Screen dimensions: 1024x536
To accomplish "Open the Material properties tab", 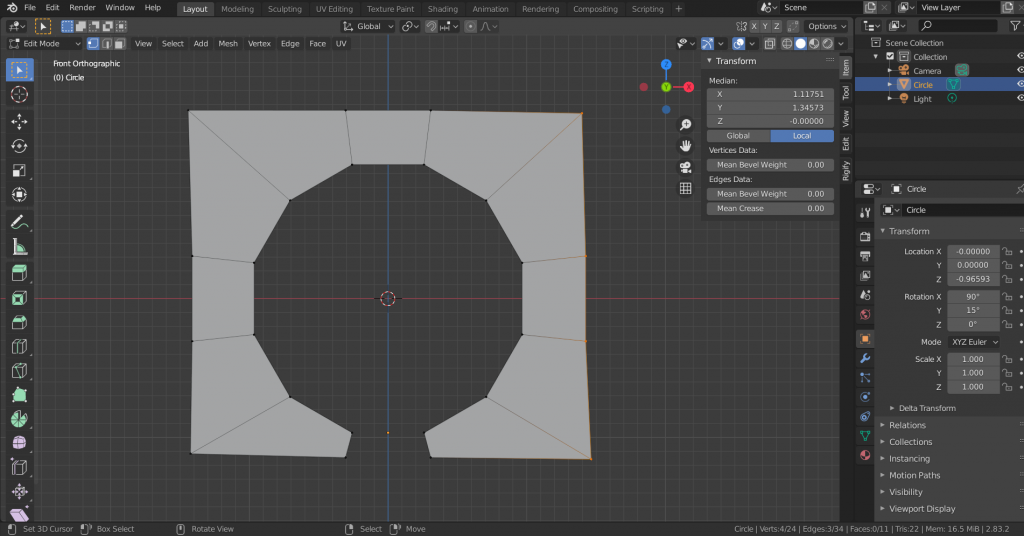I will coord(865,455).
